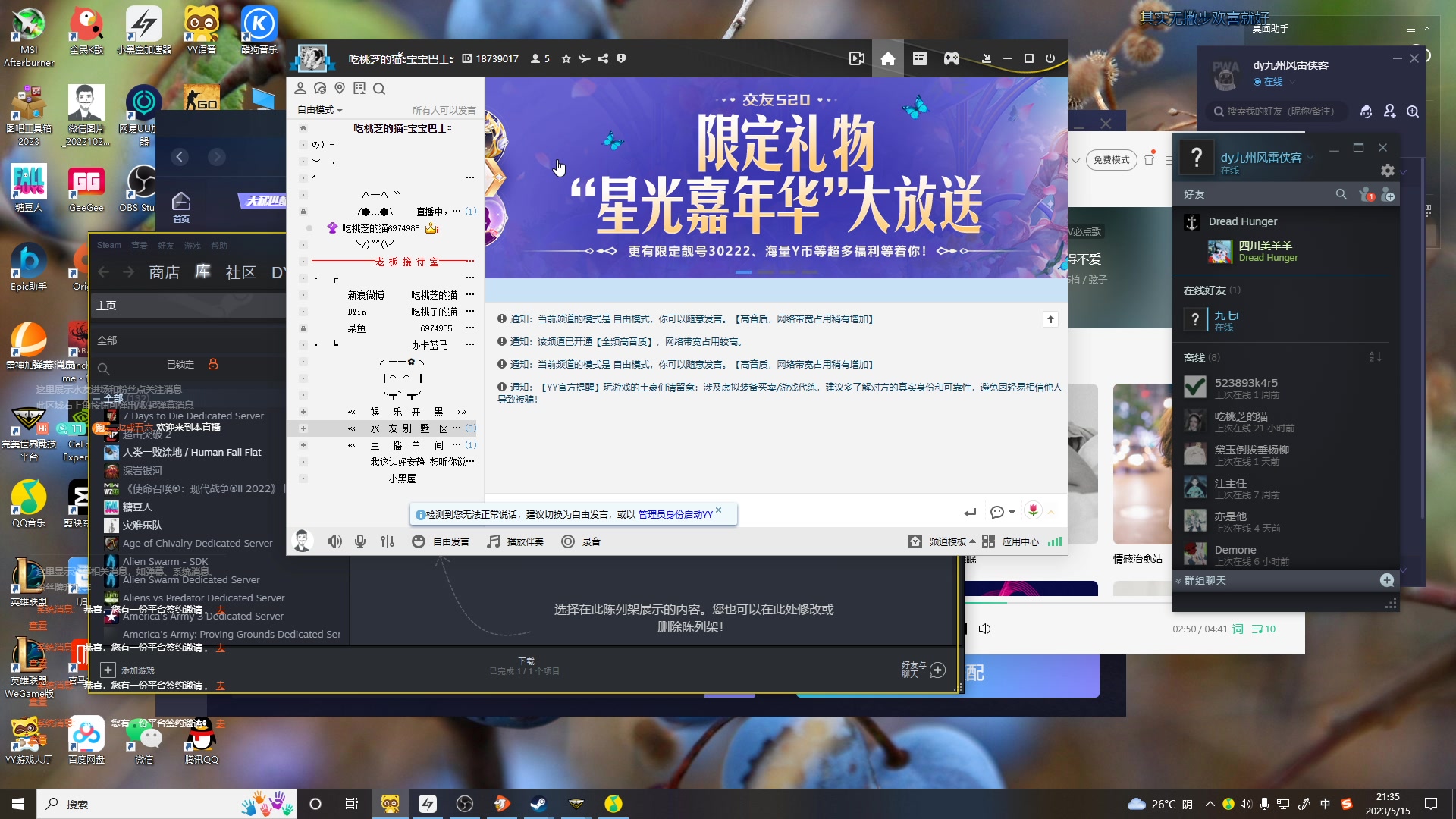This screenshot has height=819, width=1456.
Task: Open Steam from the Windows taskbar
Action: [538, 804]
